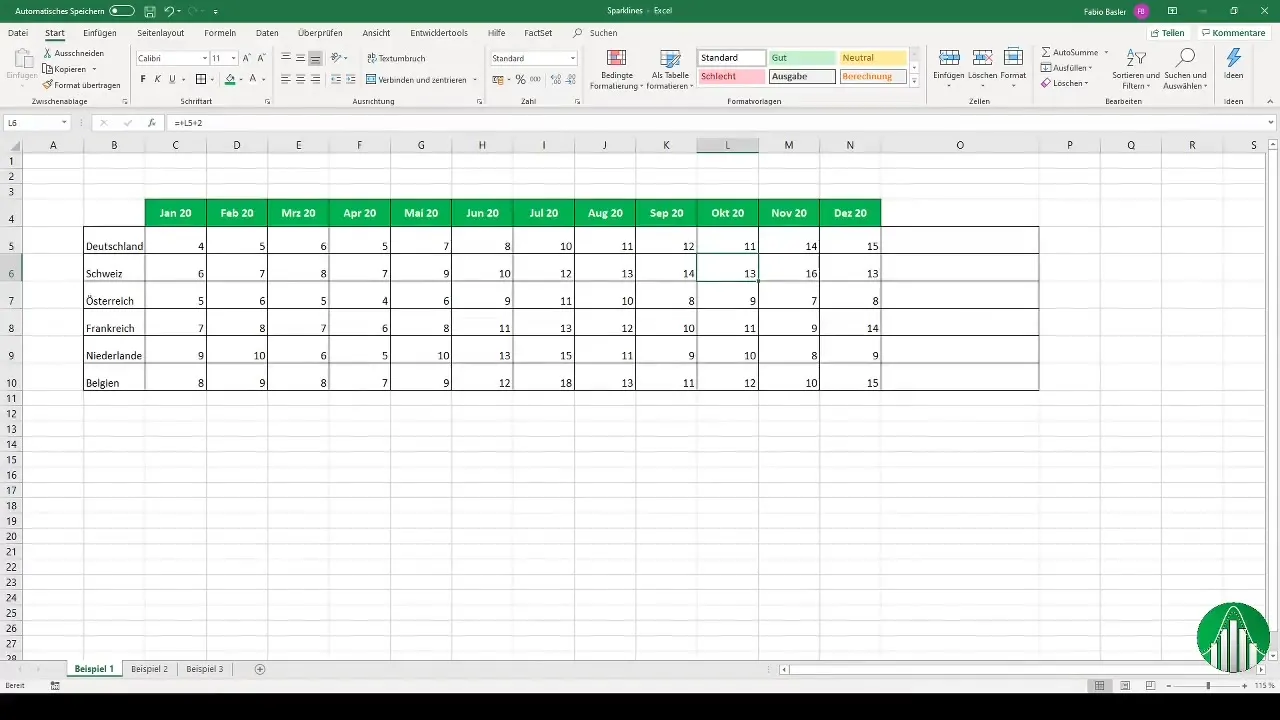Open Sortieren und Filtern menu
The image size is (1280, 720).
1135,69
